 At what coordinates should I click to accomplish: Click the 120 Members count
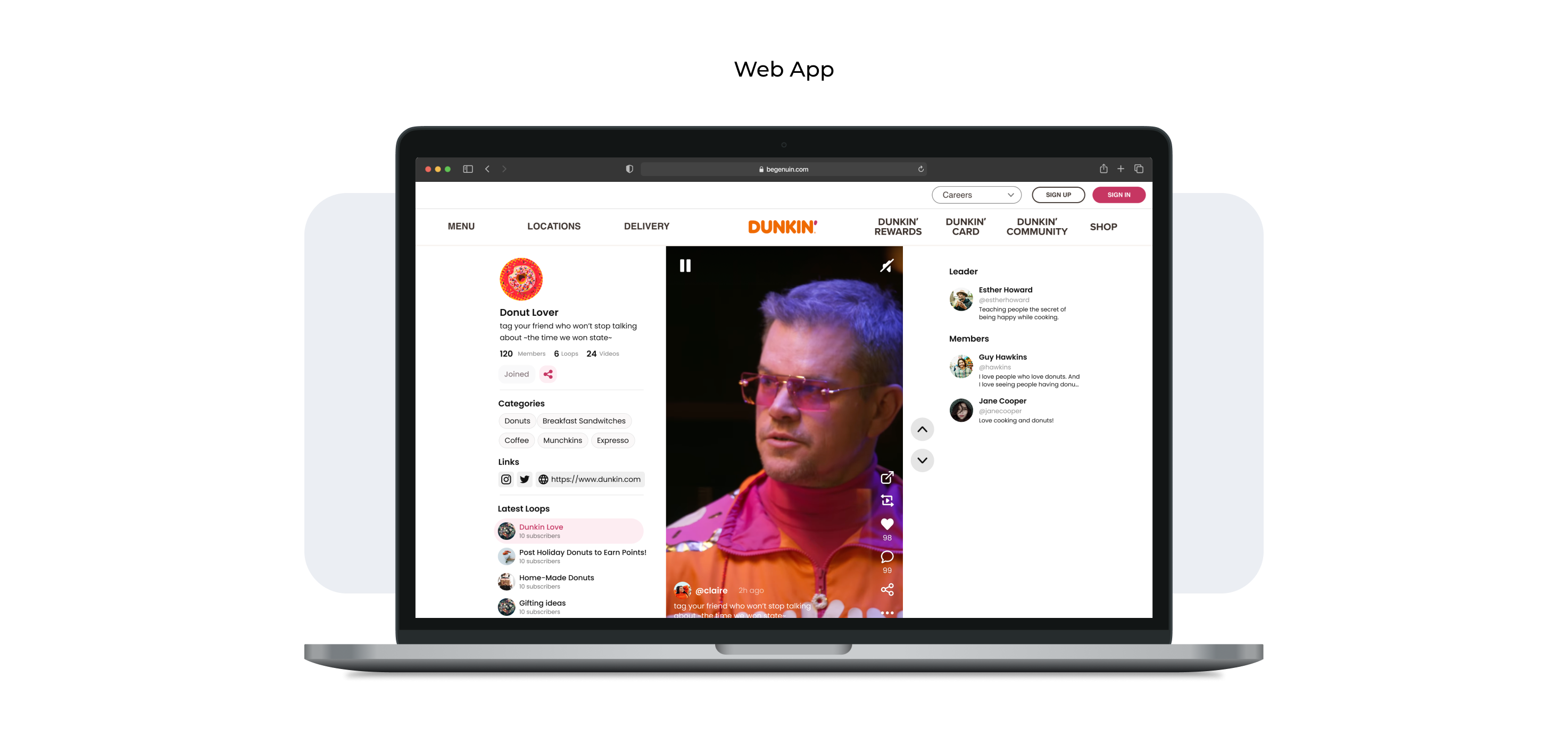pyautogui.click(x=522, y=354)
